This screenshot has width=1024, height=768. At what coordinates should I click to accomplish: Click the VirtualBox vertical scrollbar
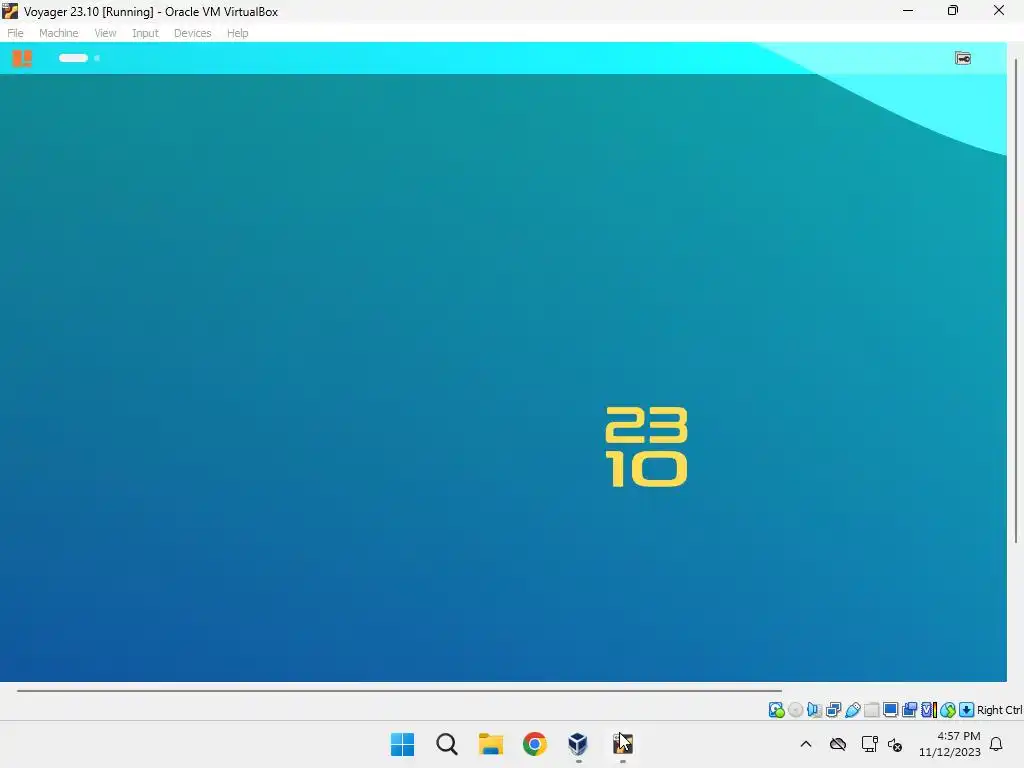1016,300
